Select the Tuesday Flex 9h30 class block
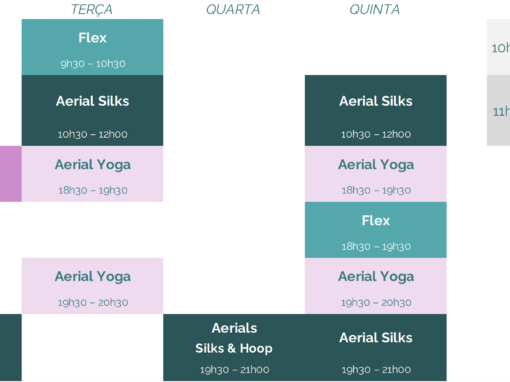 [92, 47]
